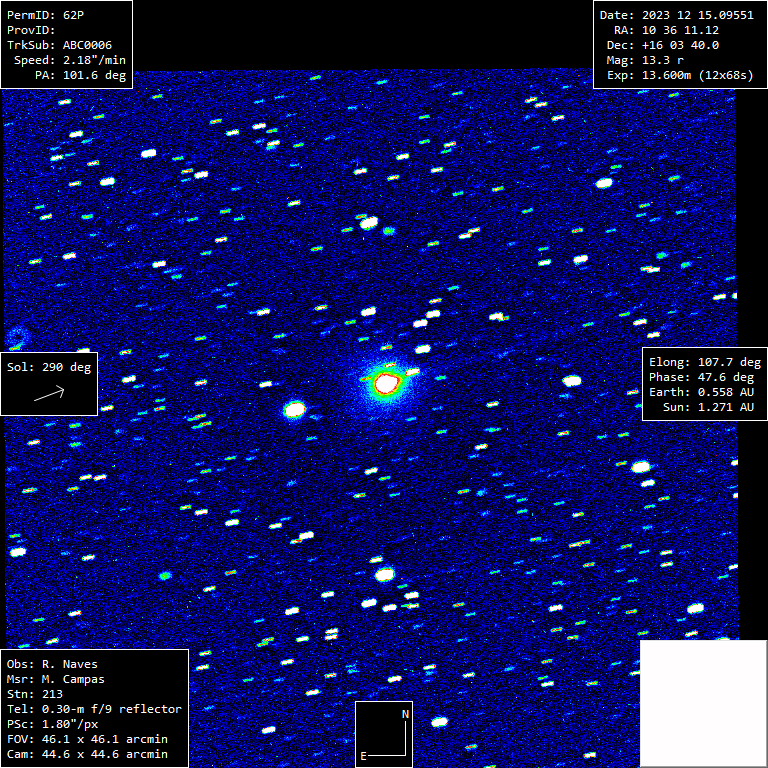Viewport: 768px width, 768px height.
Task: Click the N/E compass orientation indicator
Action: [x=384, y=734]
